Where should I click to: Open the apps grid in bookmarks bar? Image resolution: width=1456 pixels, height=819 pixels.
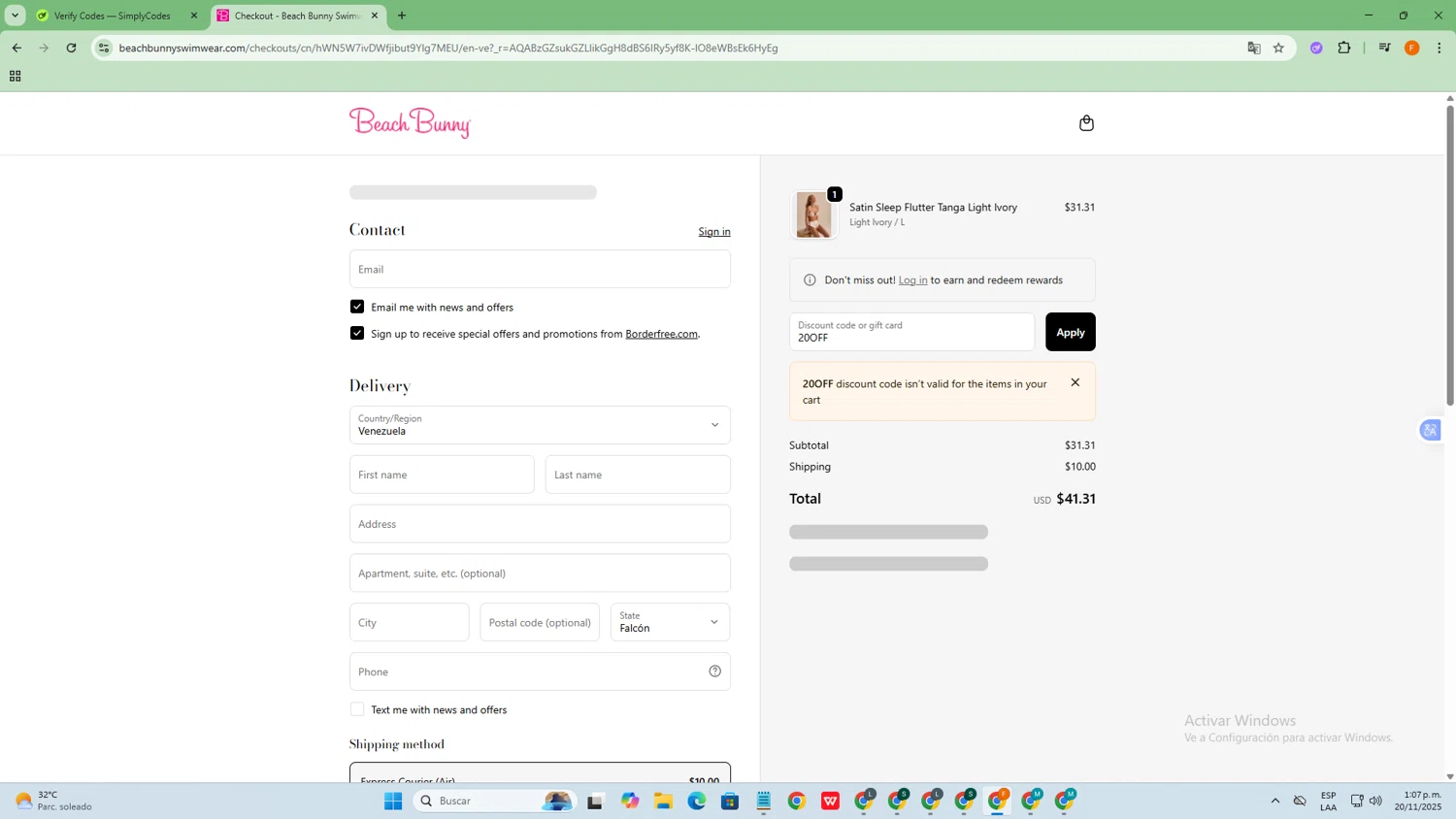pyautogui.click(x=15, y=76)
